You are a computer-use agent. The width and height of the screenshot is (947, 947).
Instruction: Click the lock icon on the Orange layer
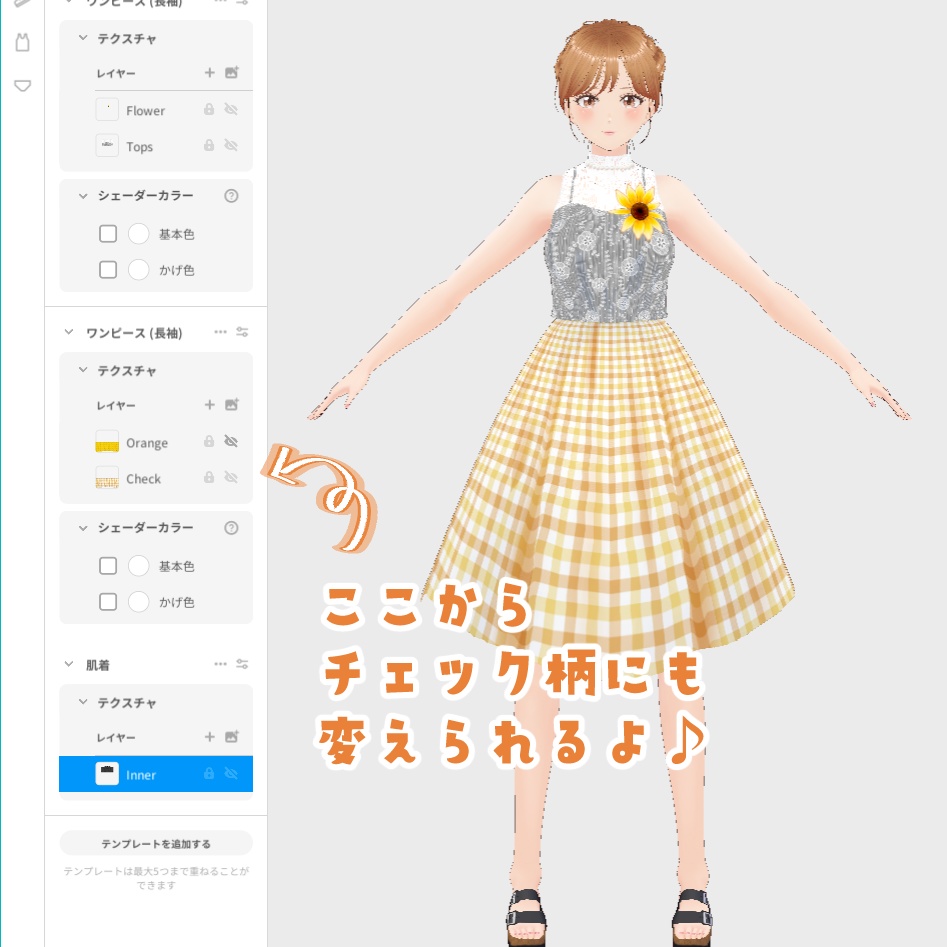(x=208, y=441)
